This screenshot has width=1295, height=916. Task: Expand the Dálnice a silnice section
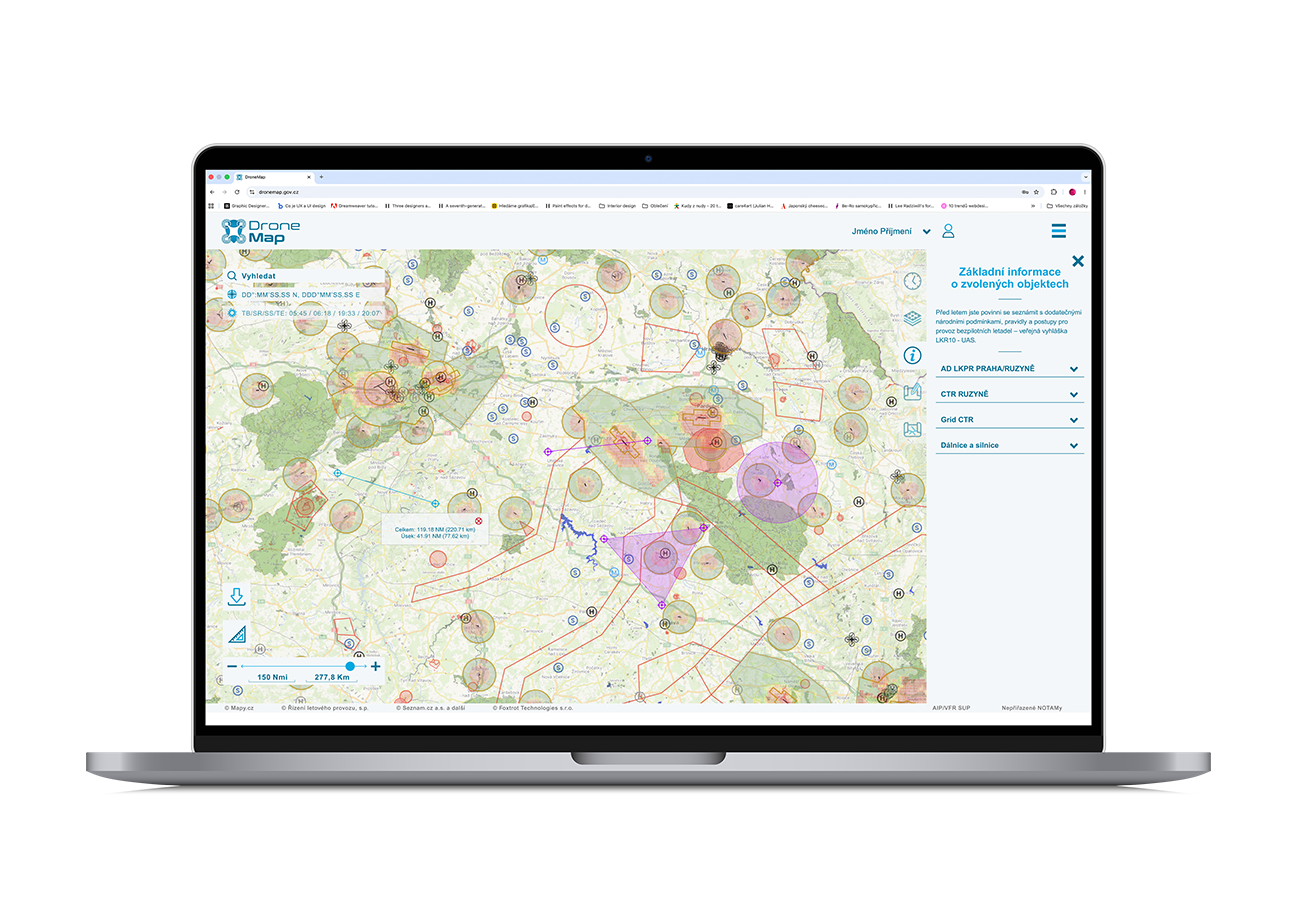pos(1010,445)
